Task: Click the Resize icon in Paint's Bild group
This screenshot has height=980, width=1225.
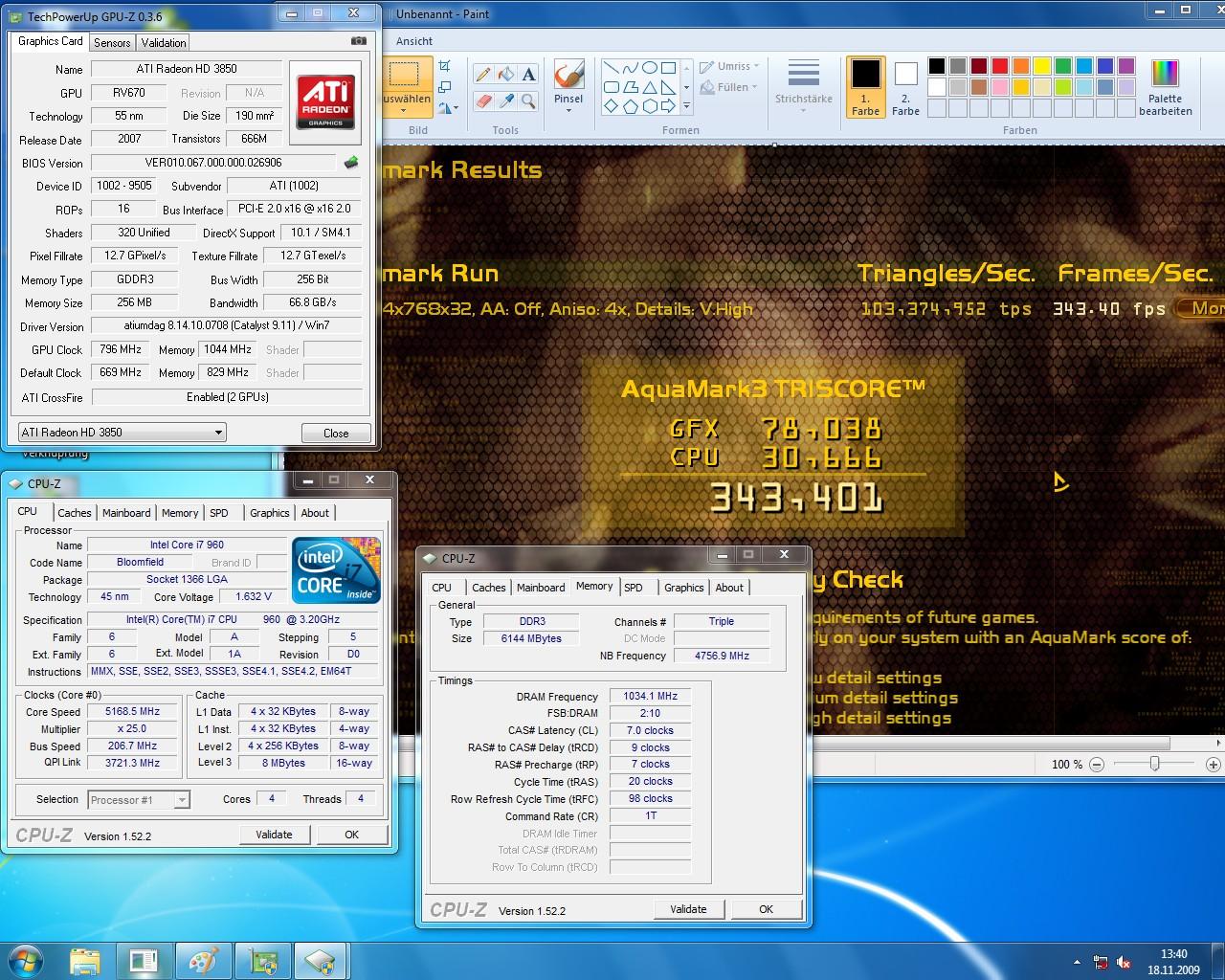Action: [445, 86]
